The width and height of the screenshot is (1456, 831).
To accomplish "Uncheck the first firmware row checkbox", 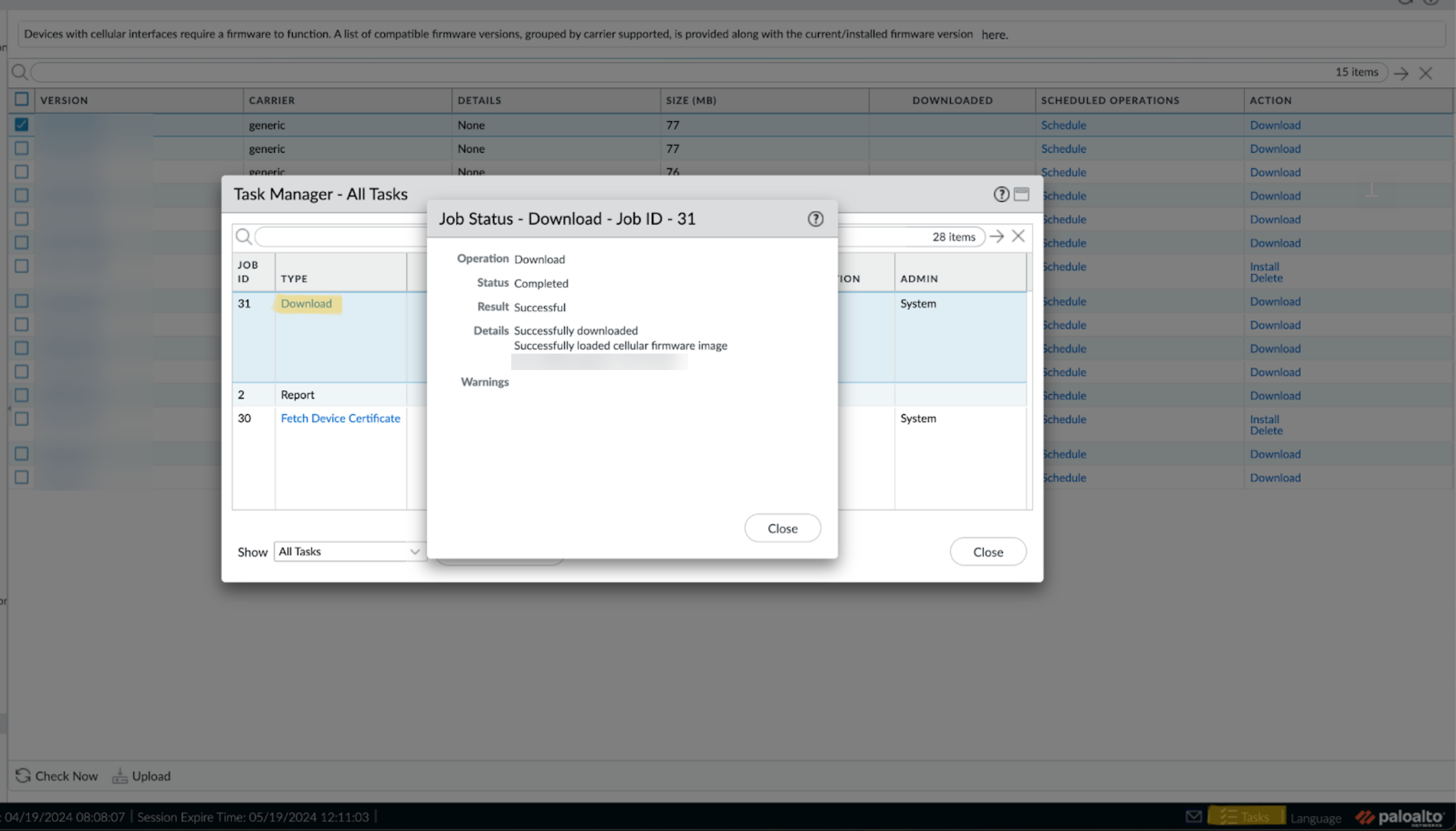I will [x=21, y=124].
